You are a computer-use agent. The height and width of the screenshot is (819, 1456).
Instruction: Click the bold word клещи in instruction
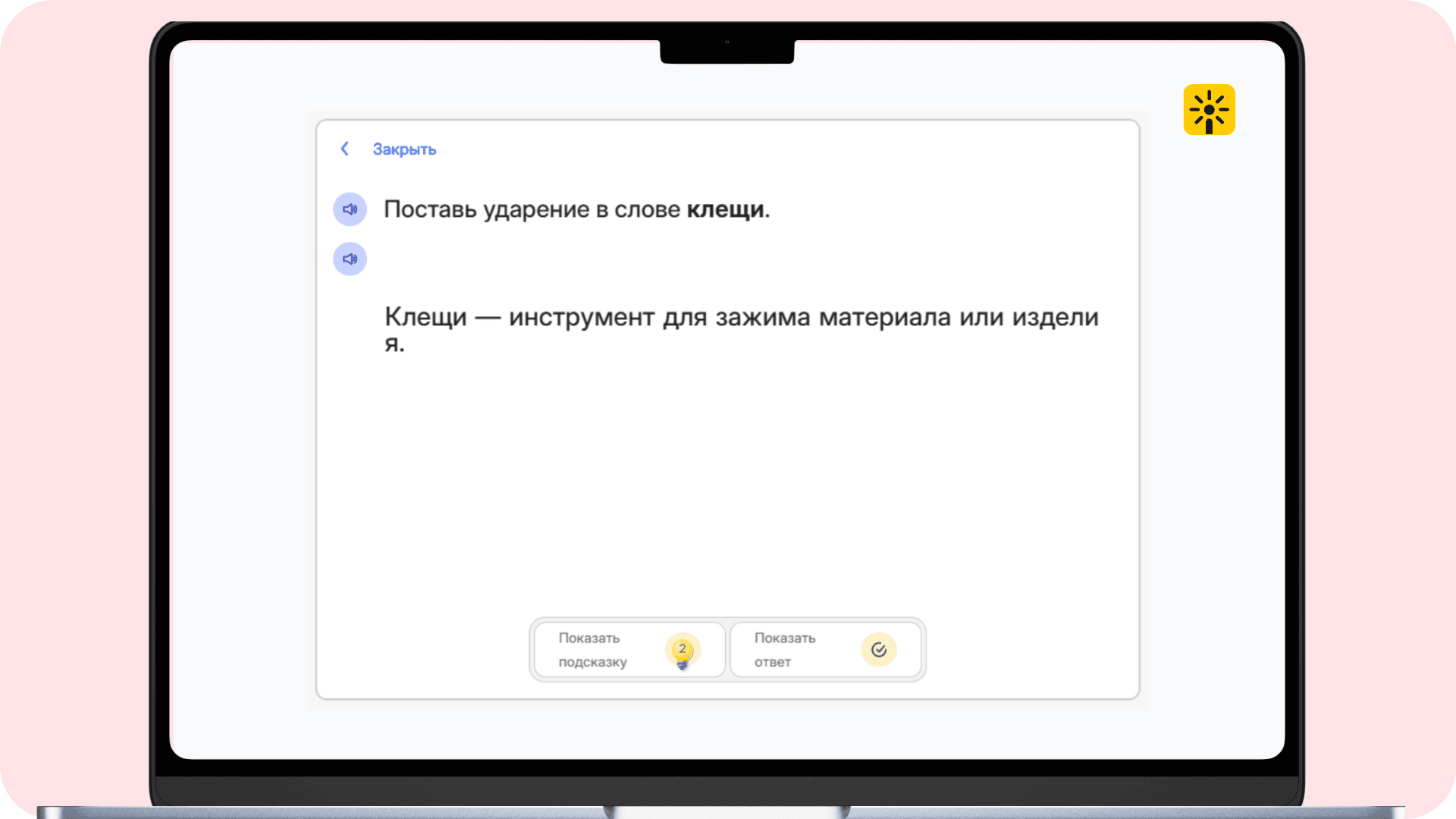point(725,209)
